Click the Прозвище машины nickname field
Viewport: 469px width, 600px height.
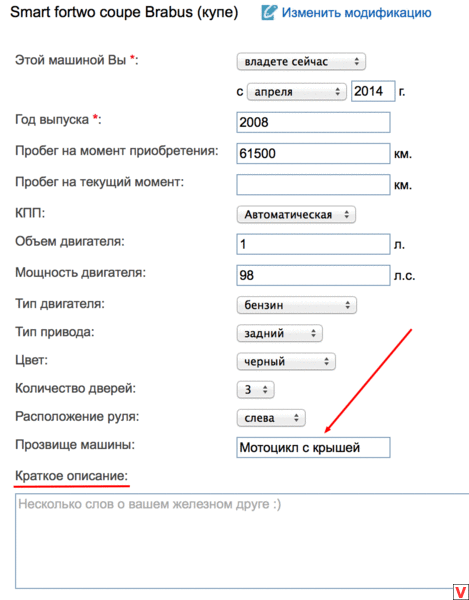[x=313, y=447]
